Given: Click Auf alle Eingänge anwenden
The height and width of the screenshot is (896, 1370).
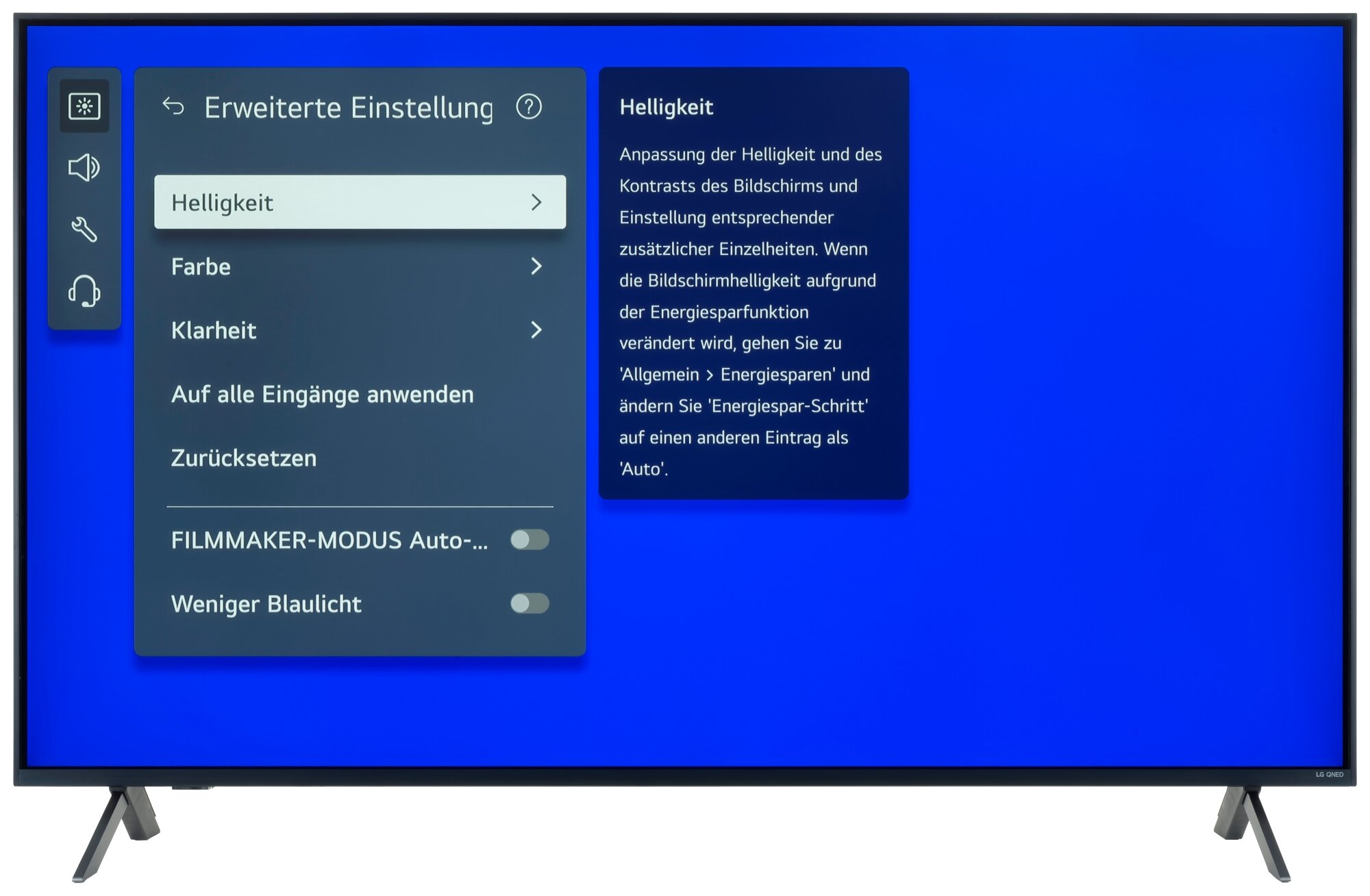Looking at the screenshot, I should tap(322, 395).
